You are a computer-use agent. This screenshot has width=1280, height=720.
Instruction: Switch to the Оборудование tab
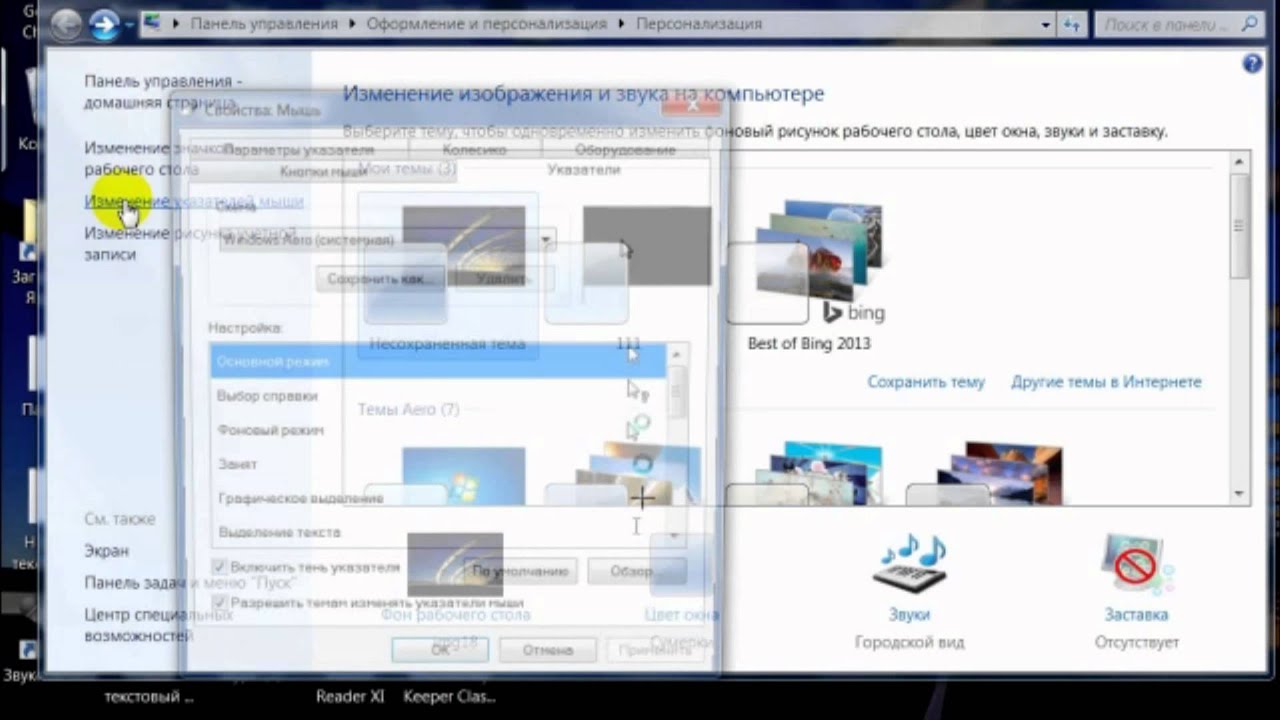pyautogui.click(x=625, y=149)
